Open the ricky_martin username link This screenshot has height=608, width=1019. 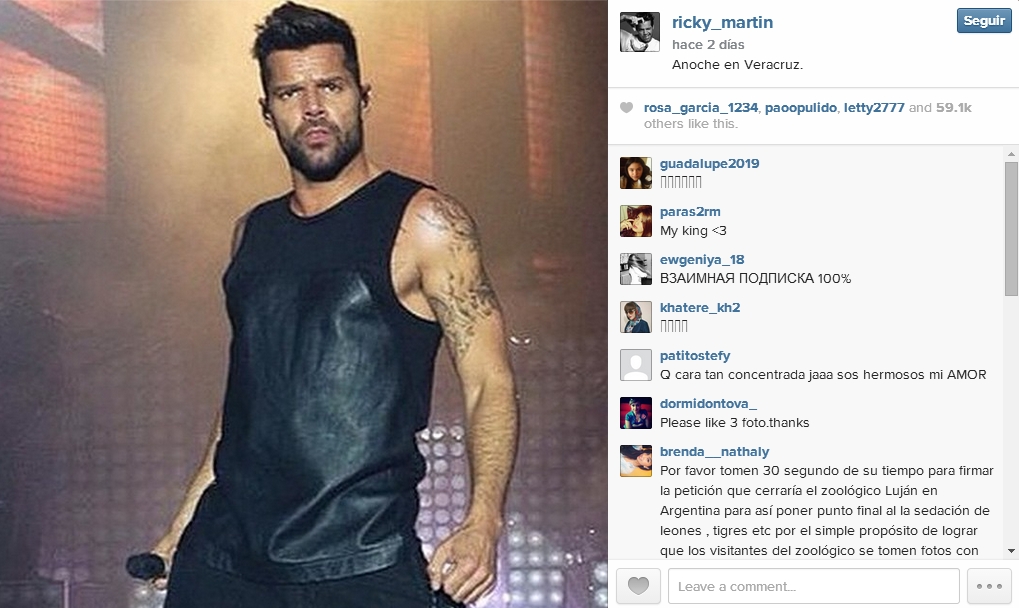click(722, 22)
